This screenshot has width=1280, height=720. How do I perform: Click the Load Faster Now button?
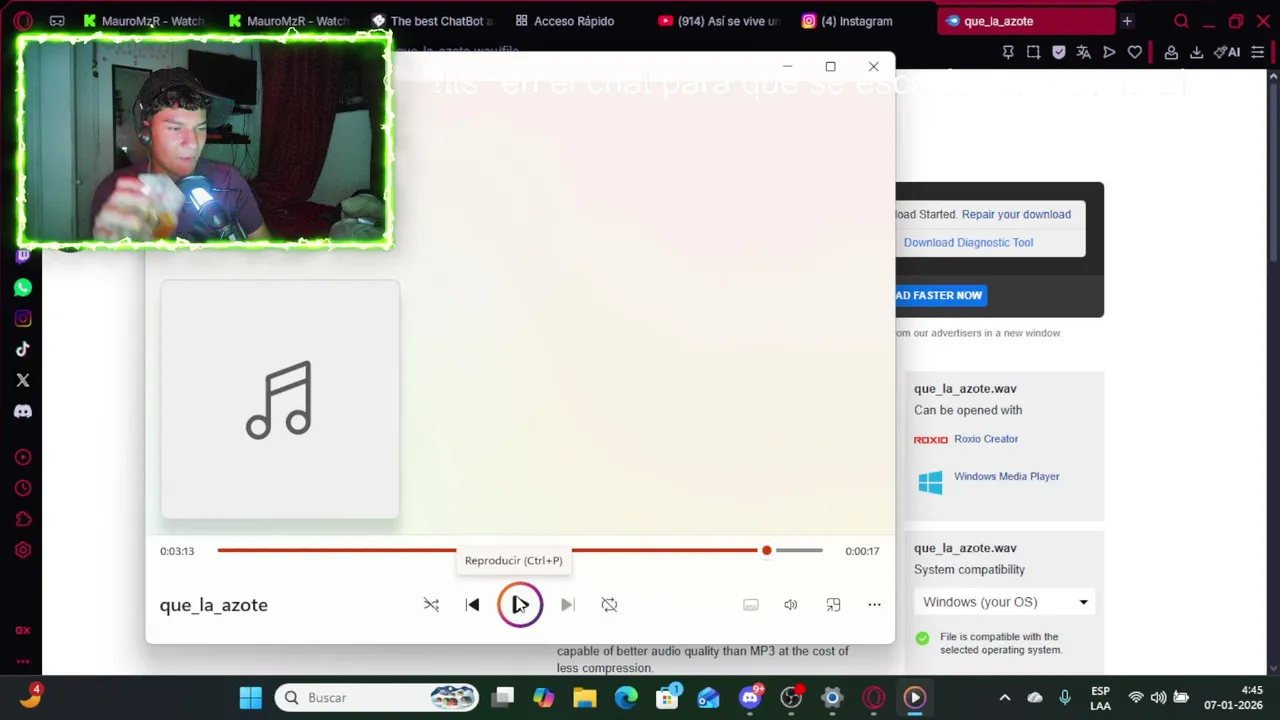940,295
